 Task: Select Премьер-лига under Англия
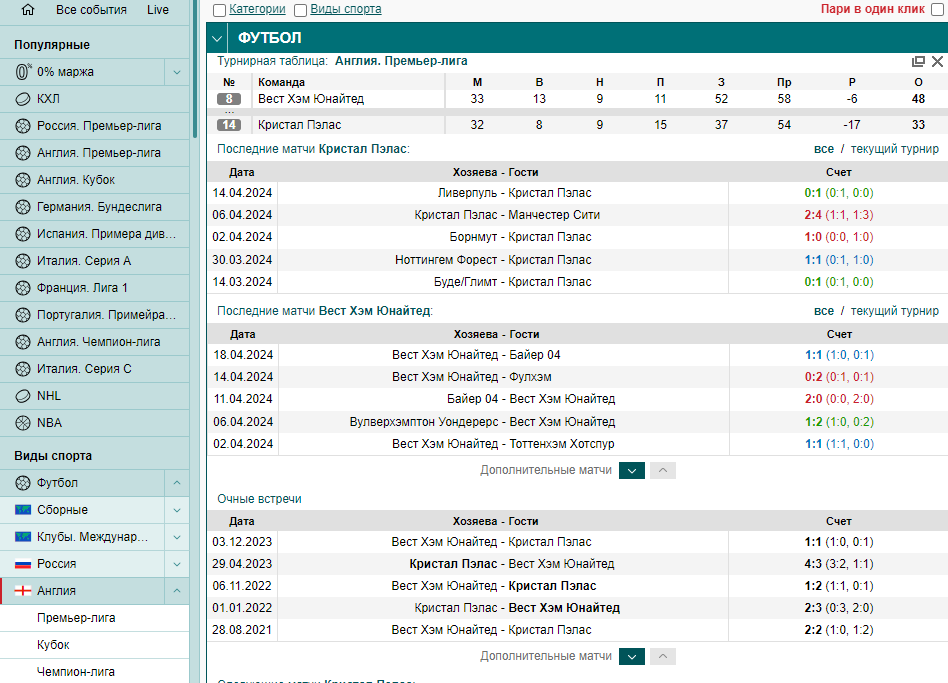tap(76, 618)
